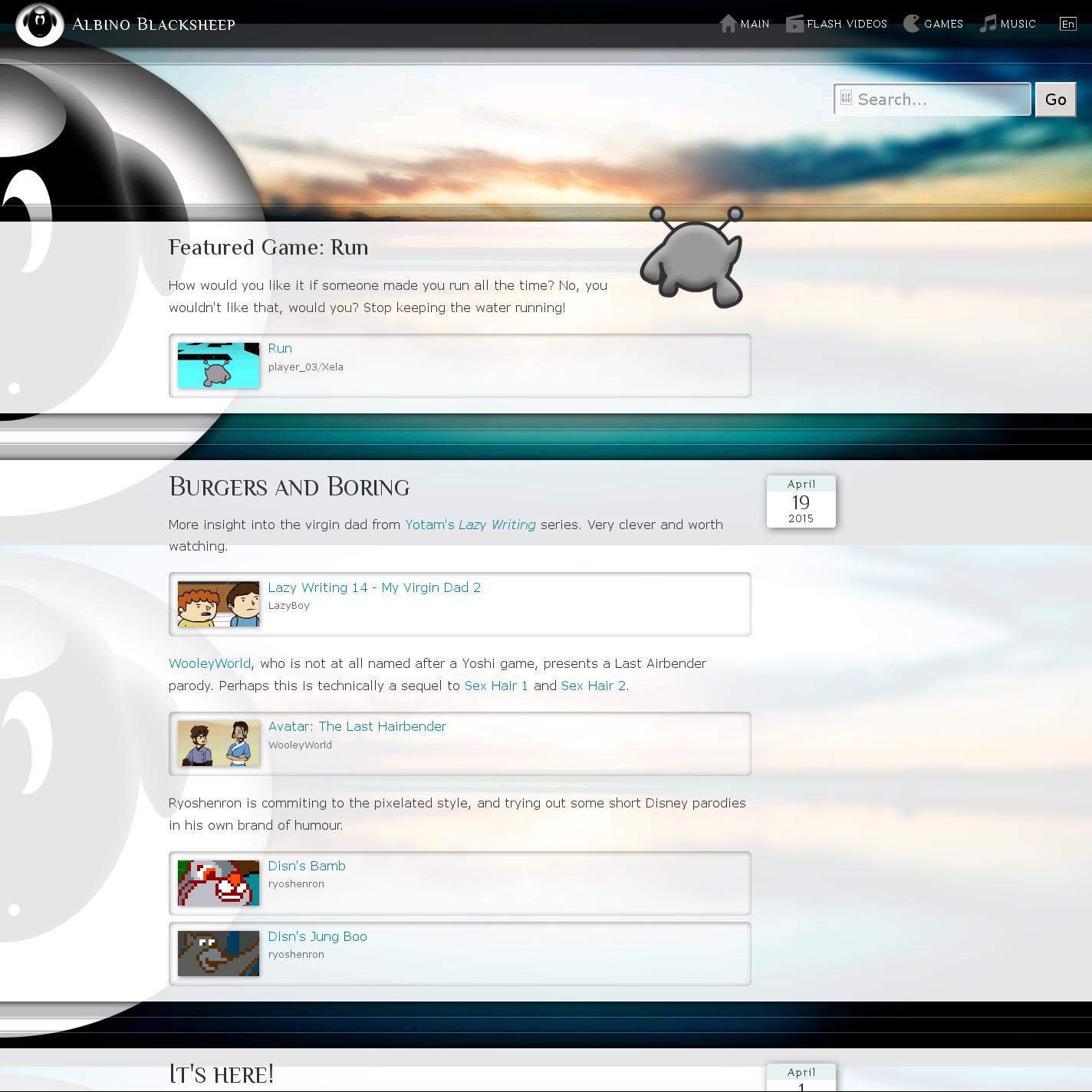Open Lazy Writing 14 - My Virgin Dad 2
1092x1092 pixels.
[x=374, y=587]
